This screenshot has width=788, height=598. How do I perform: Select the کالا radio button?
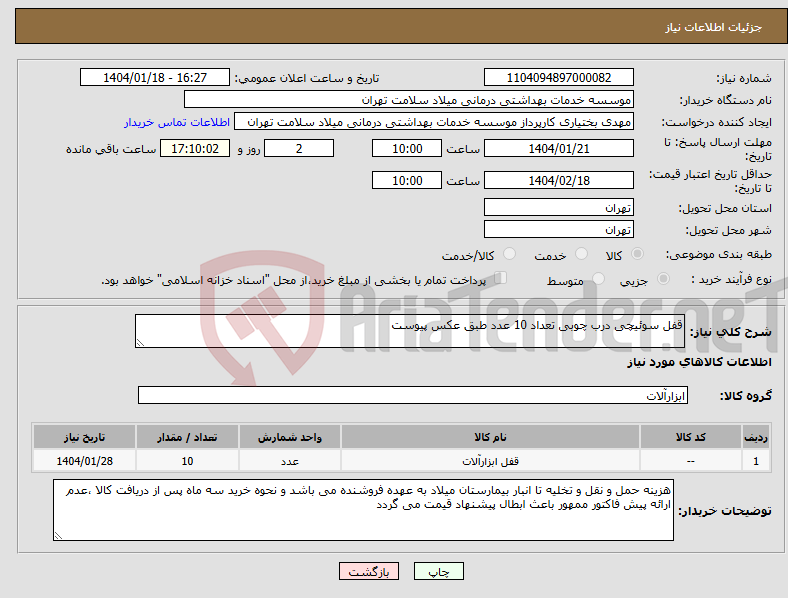(637, 254)
